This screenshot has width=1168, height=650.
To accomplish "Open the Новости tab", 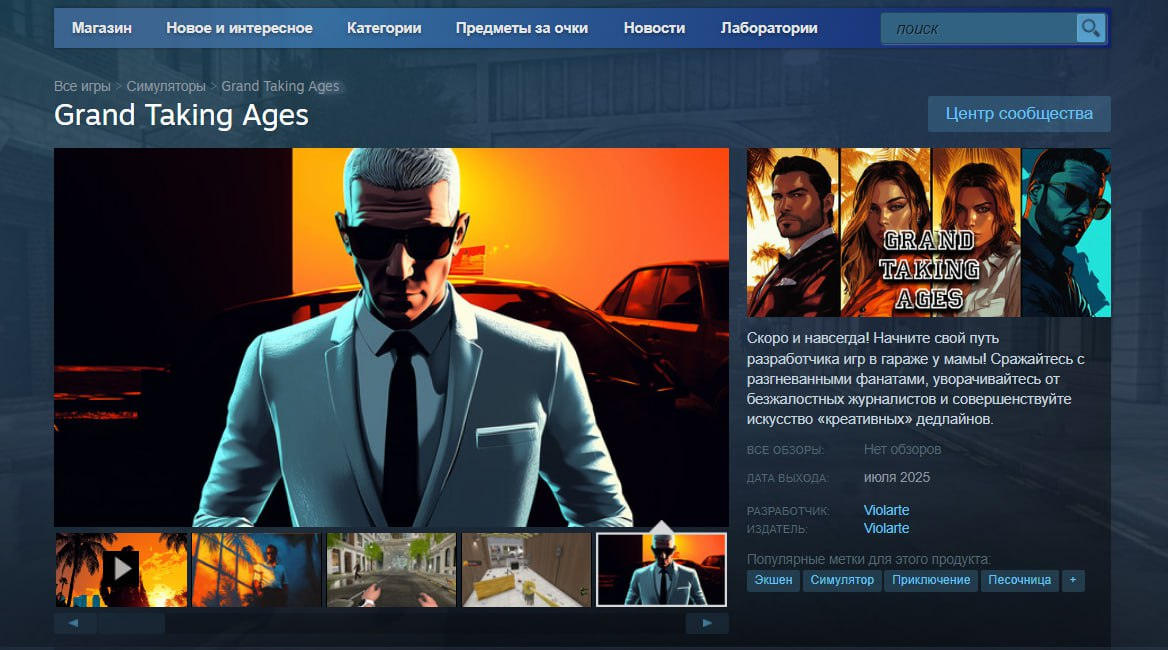I will click(654, 28).
